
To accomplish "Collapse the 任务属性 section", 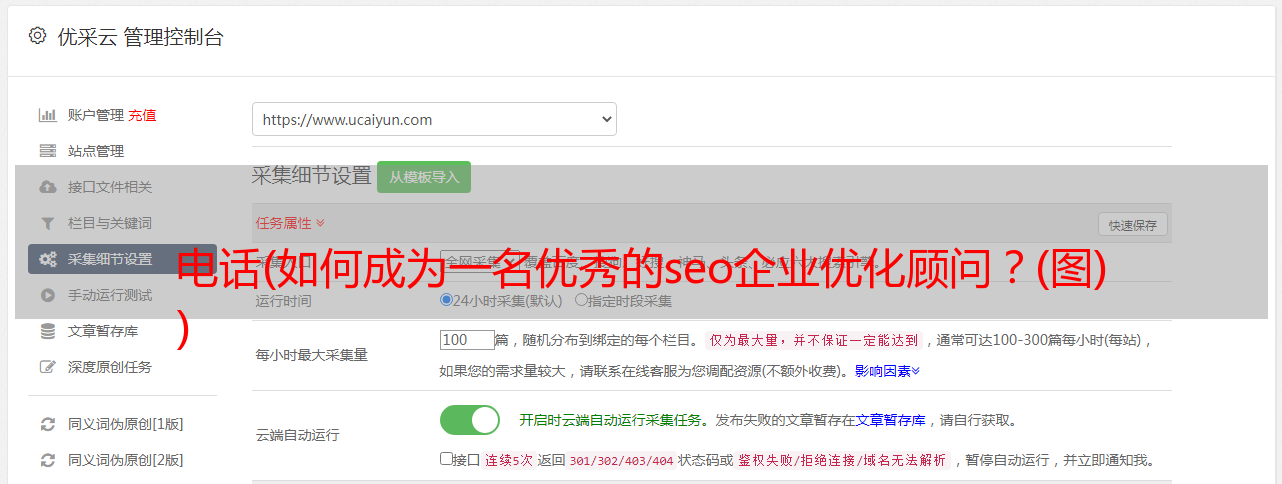I will 290,223.
